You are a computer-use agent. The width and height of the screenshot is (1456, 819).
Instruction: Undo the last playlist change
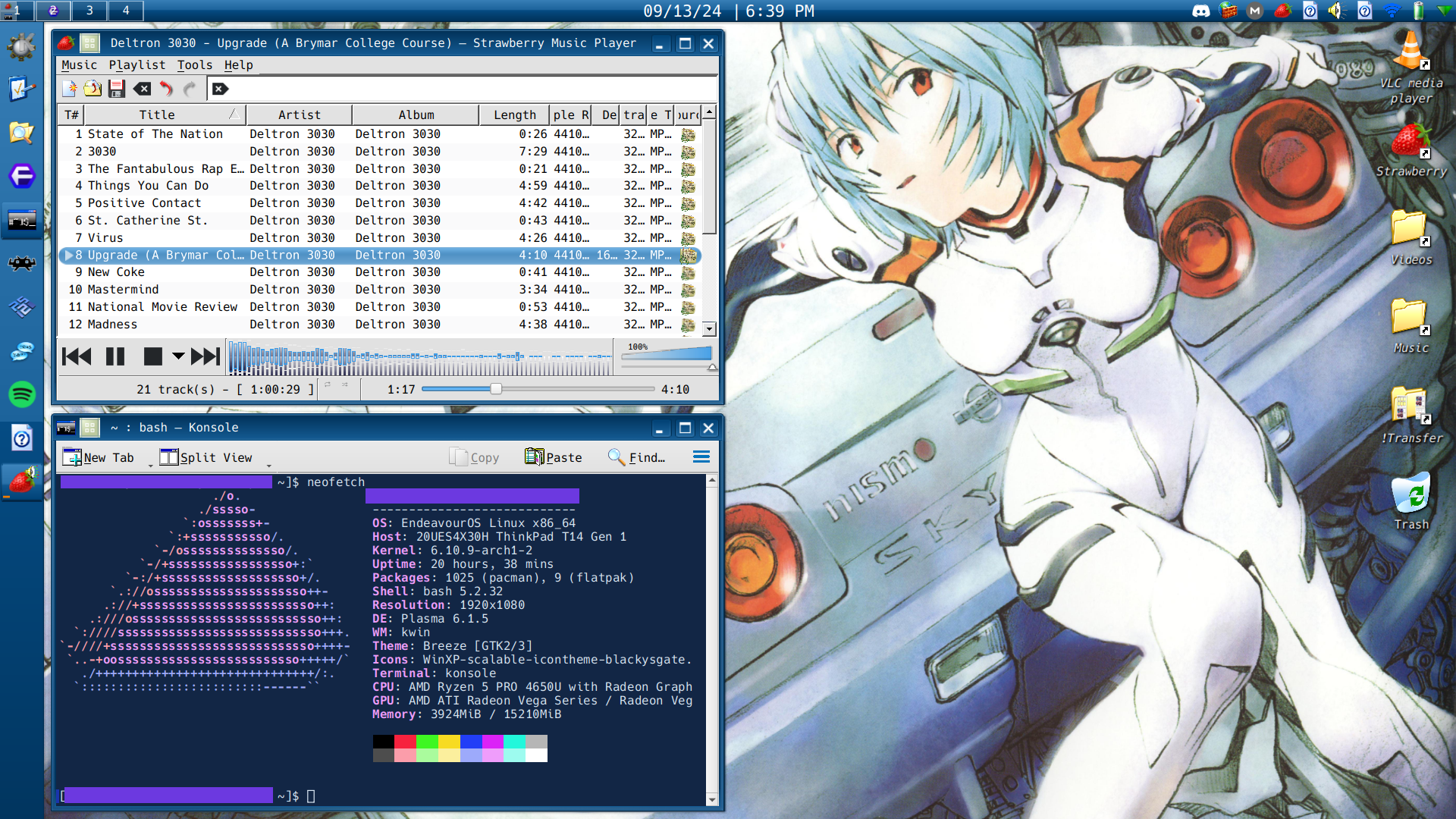pos(166,89)
